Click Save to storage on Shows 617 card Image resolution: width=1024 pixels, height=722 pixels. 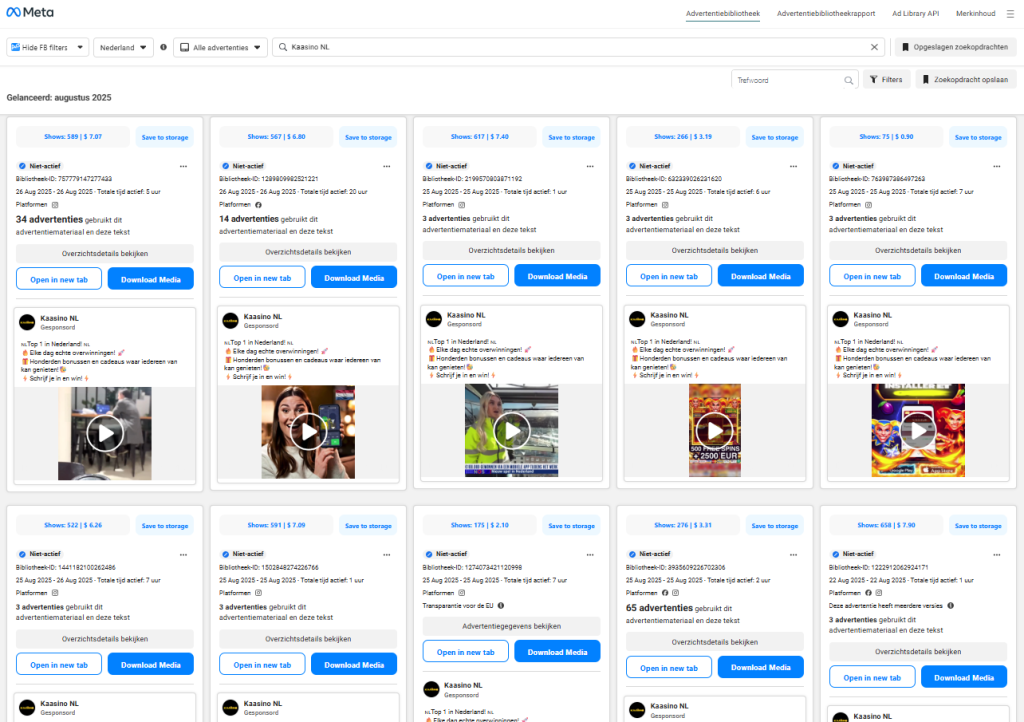coord(571,137)
